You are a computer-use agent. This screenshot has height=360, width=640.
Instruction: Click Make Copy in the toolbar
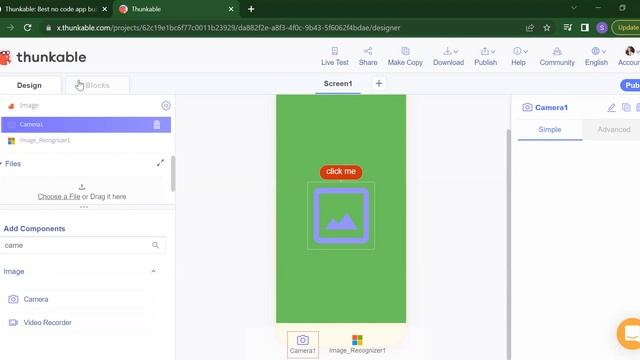405,56
